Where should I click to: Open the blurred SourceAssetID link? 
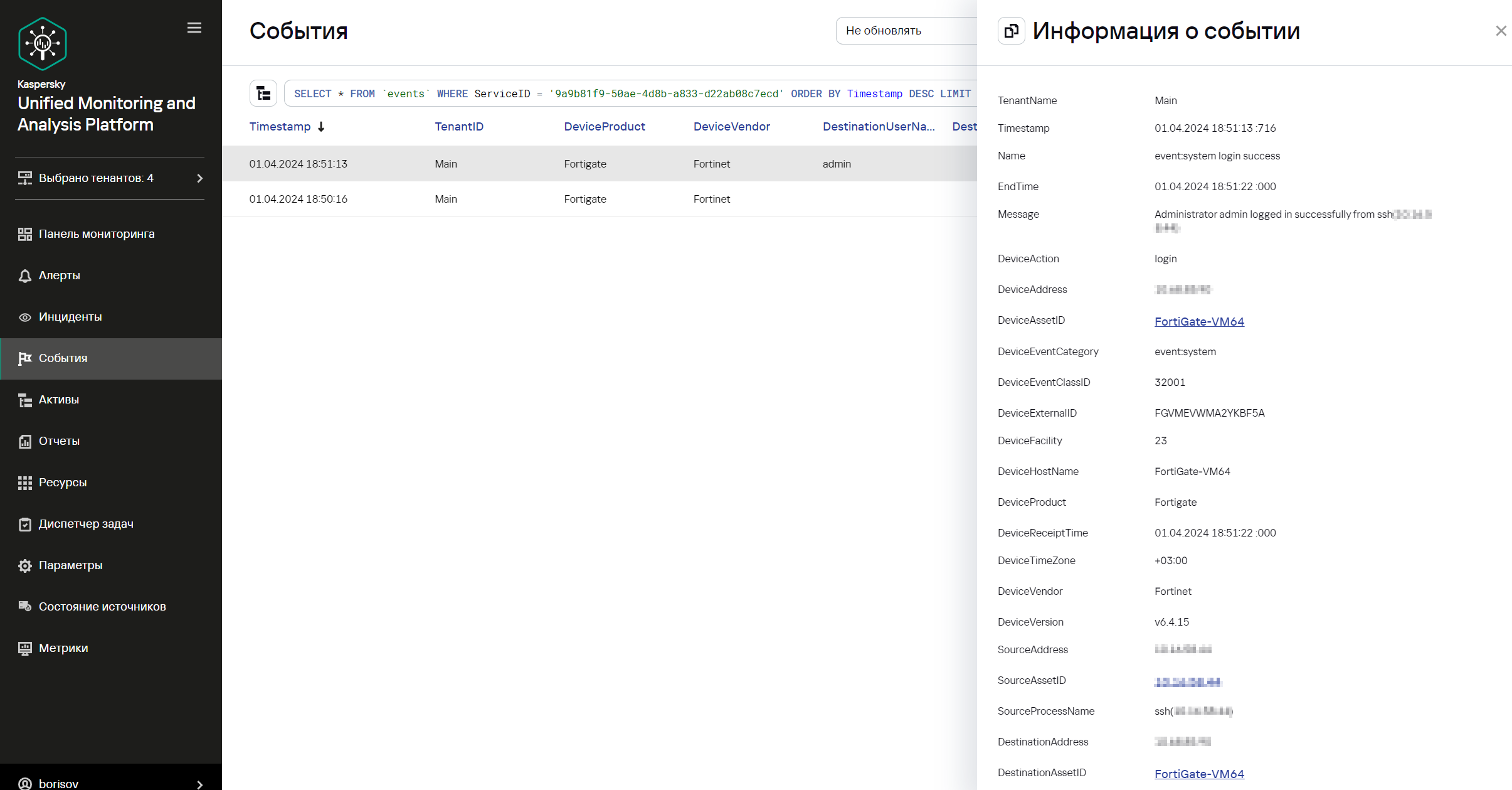[1188, 681]
